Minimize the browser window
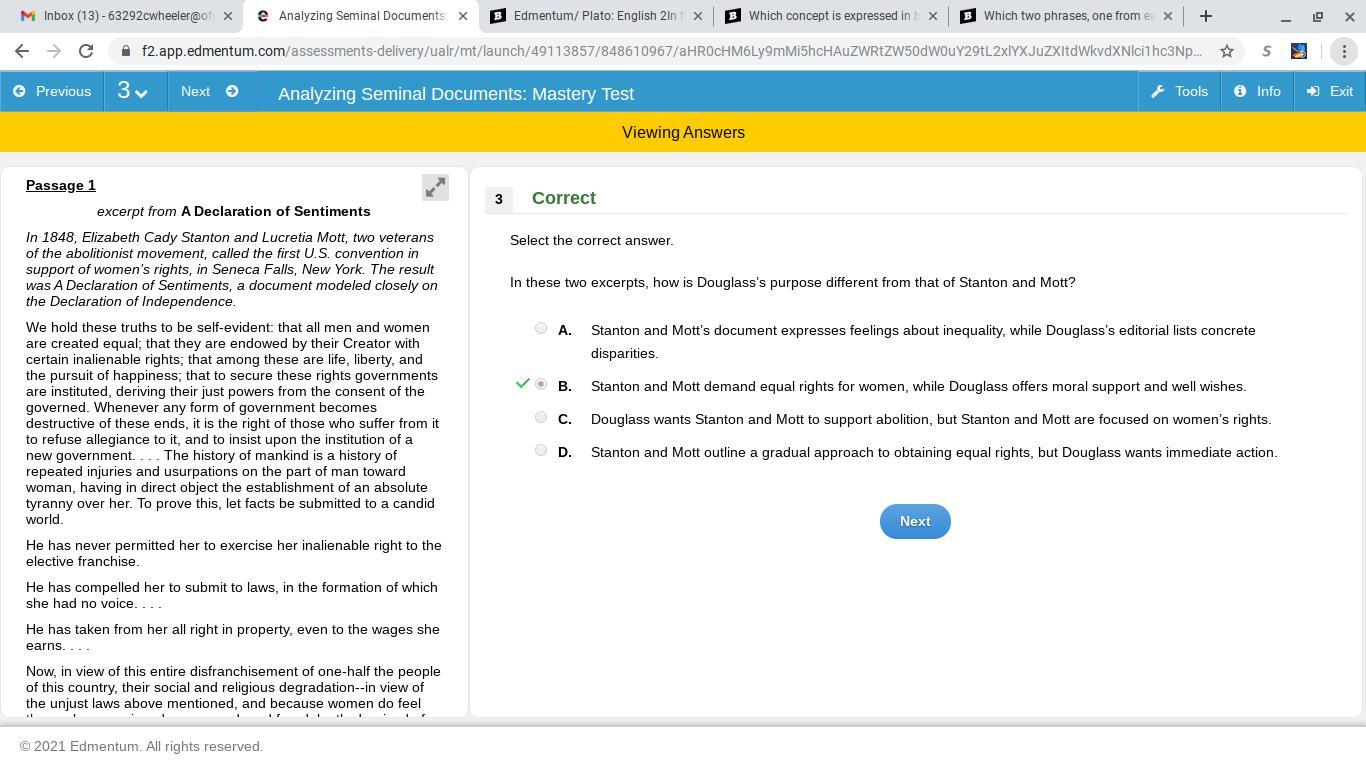The height and width of the screenshot is (768, 1366). point(1286,16)
